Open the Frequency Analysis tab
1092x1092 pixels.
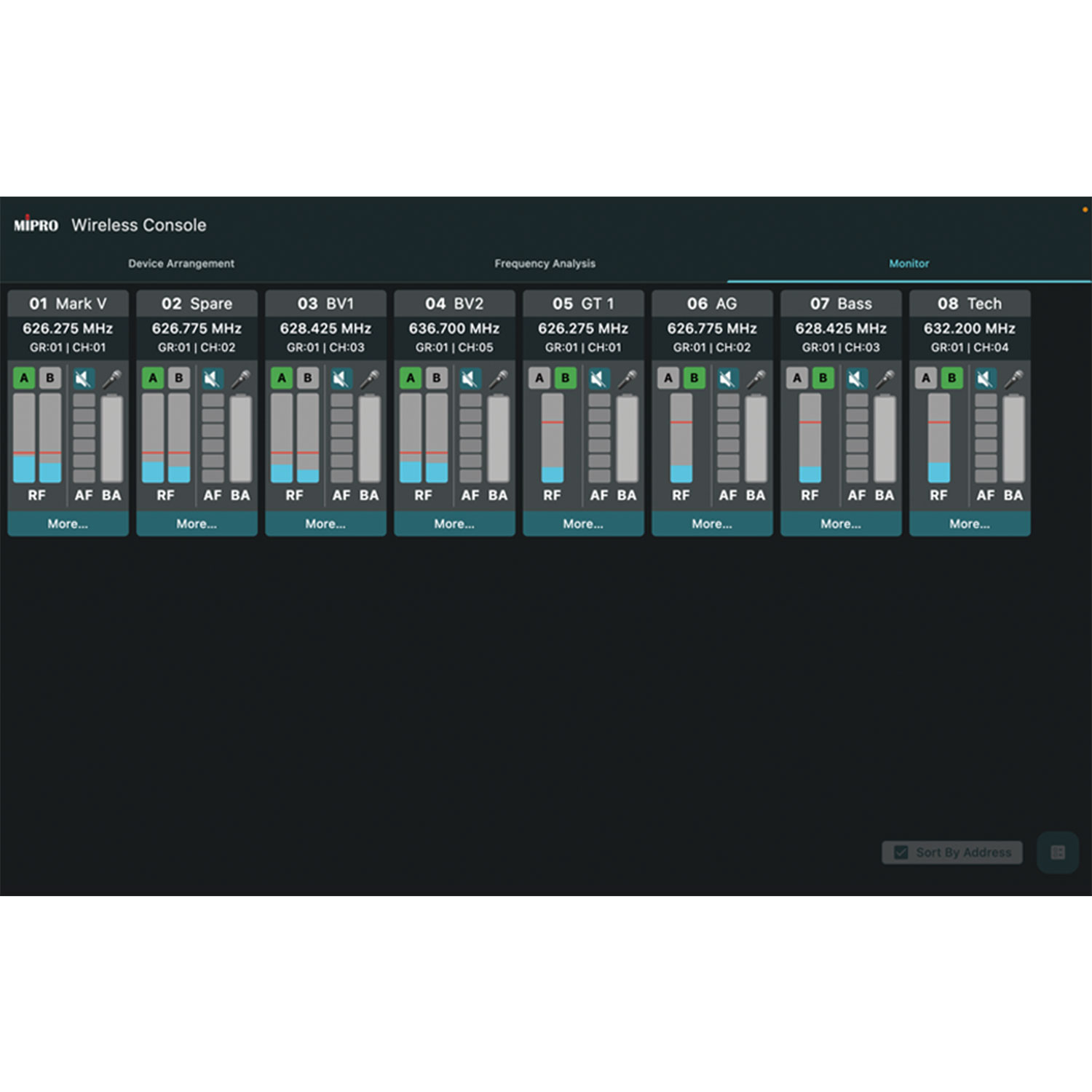(545, 264)
